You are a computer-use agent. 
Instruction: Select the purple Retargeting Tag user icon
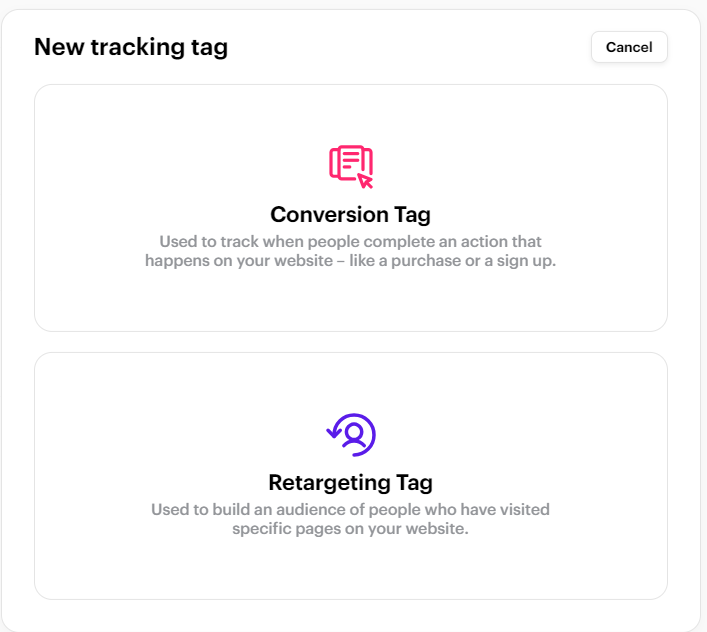(x=351, y=435)
